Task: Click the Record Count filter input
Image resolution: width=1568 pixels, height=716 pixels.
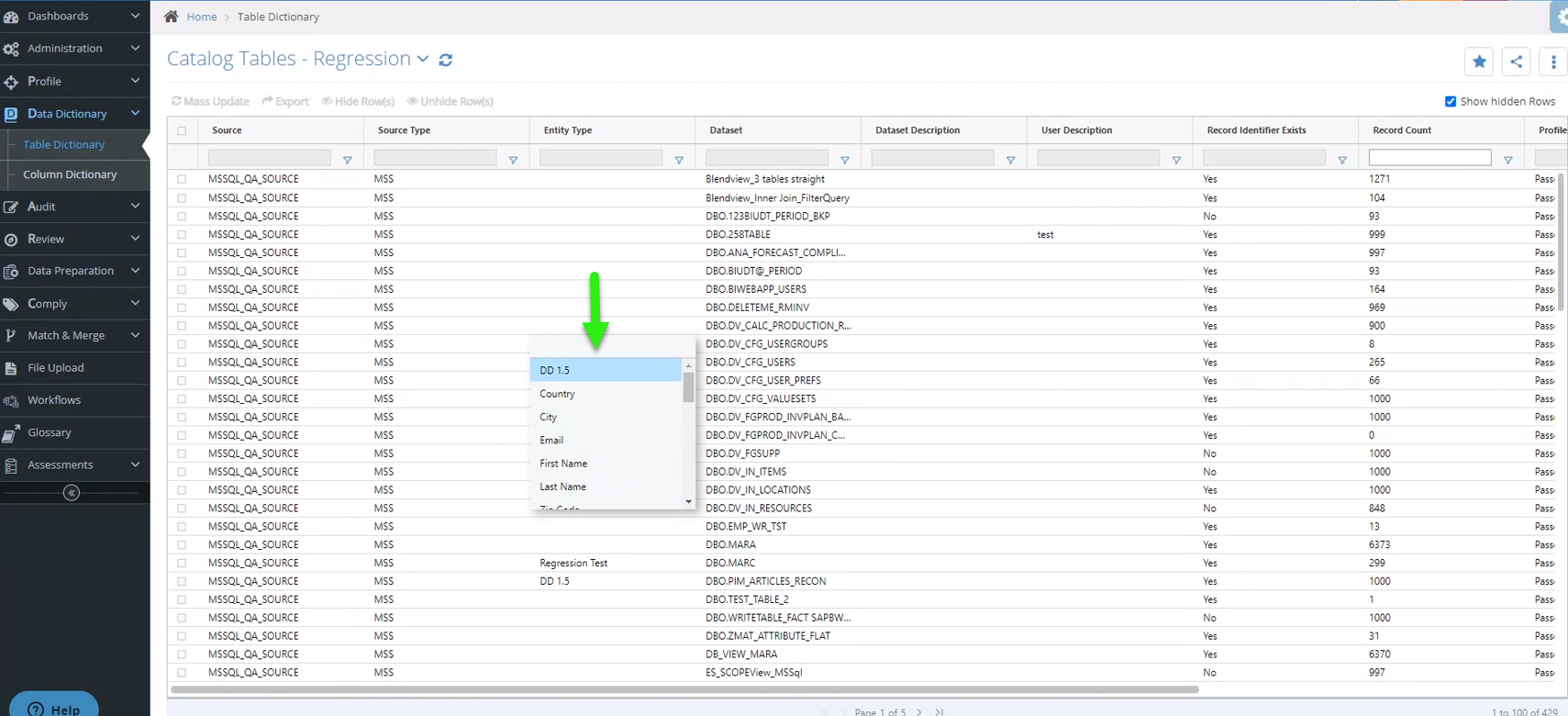Action: tap(1429, 158)
